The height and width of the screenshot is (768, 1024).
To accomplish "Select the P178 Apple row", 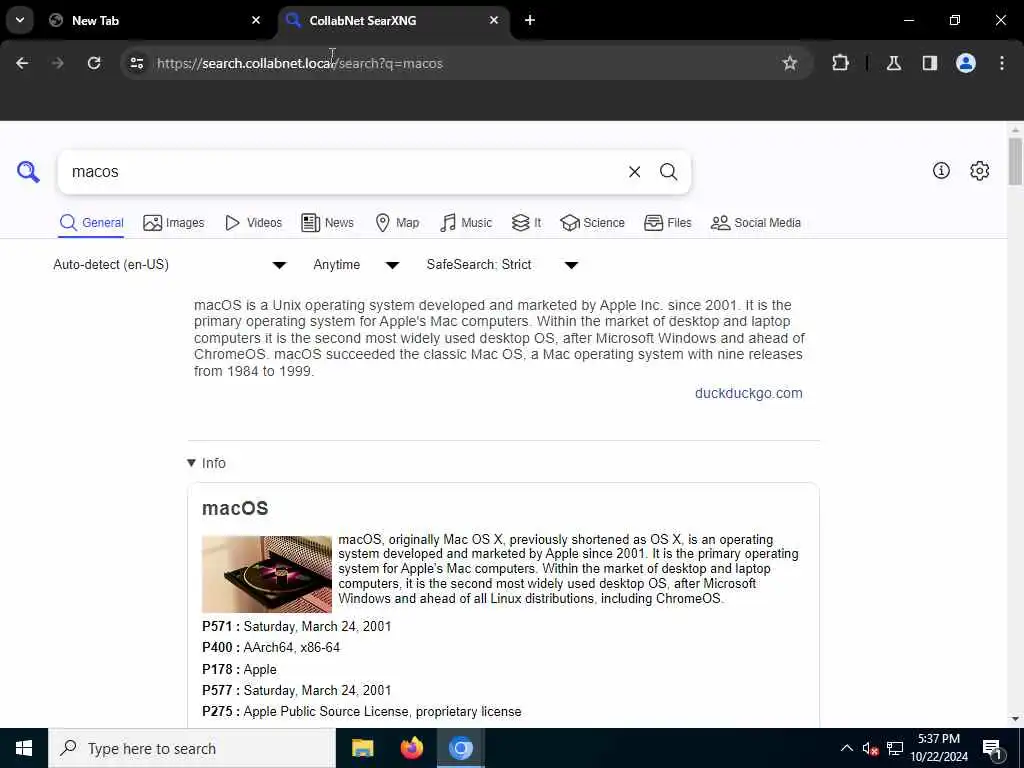I will 239,669.
